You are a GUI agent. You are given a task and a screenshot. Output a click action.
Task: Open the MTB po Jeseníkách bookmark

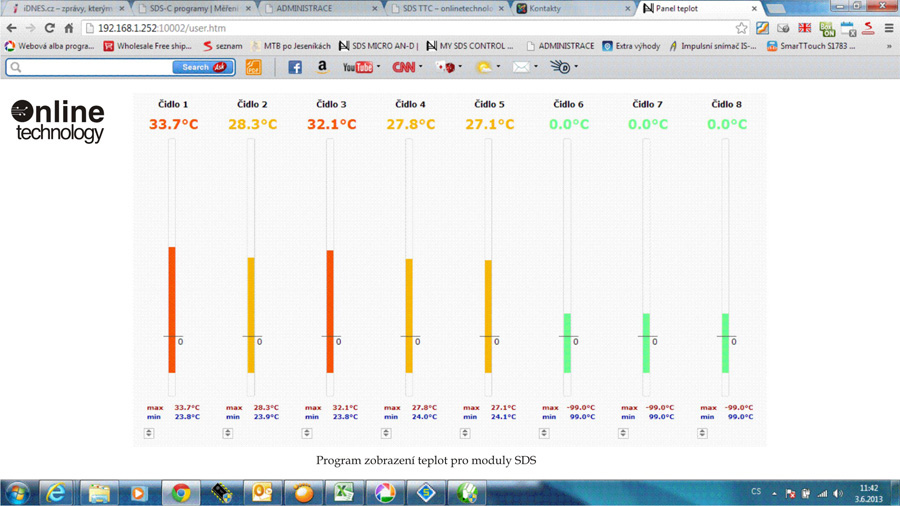coord(292,46)
